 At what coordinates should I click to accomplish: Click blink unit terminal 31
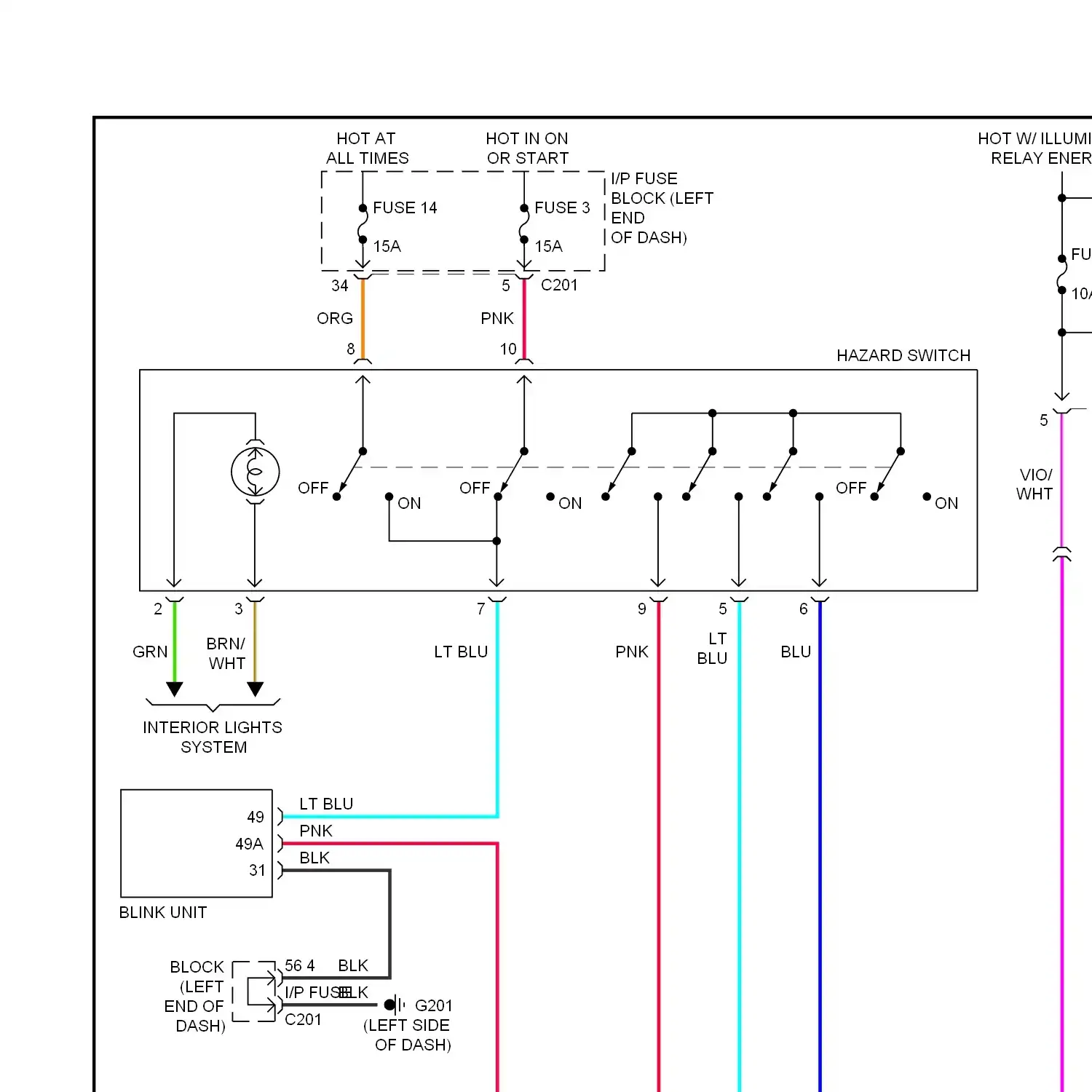pos(257,870)
